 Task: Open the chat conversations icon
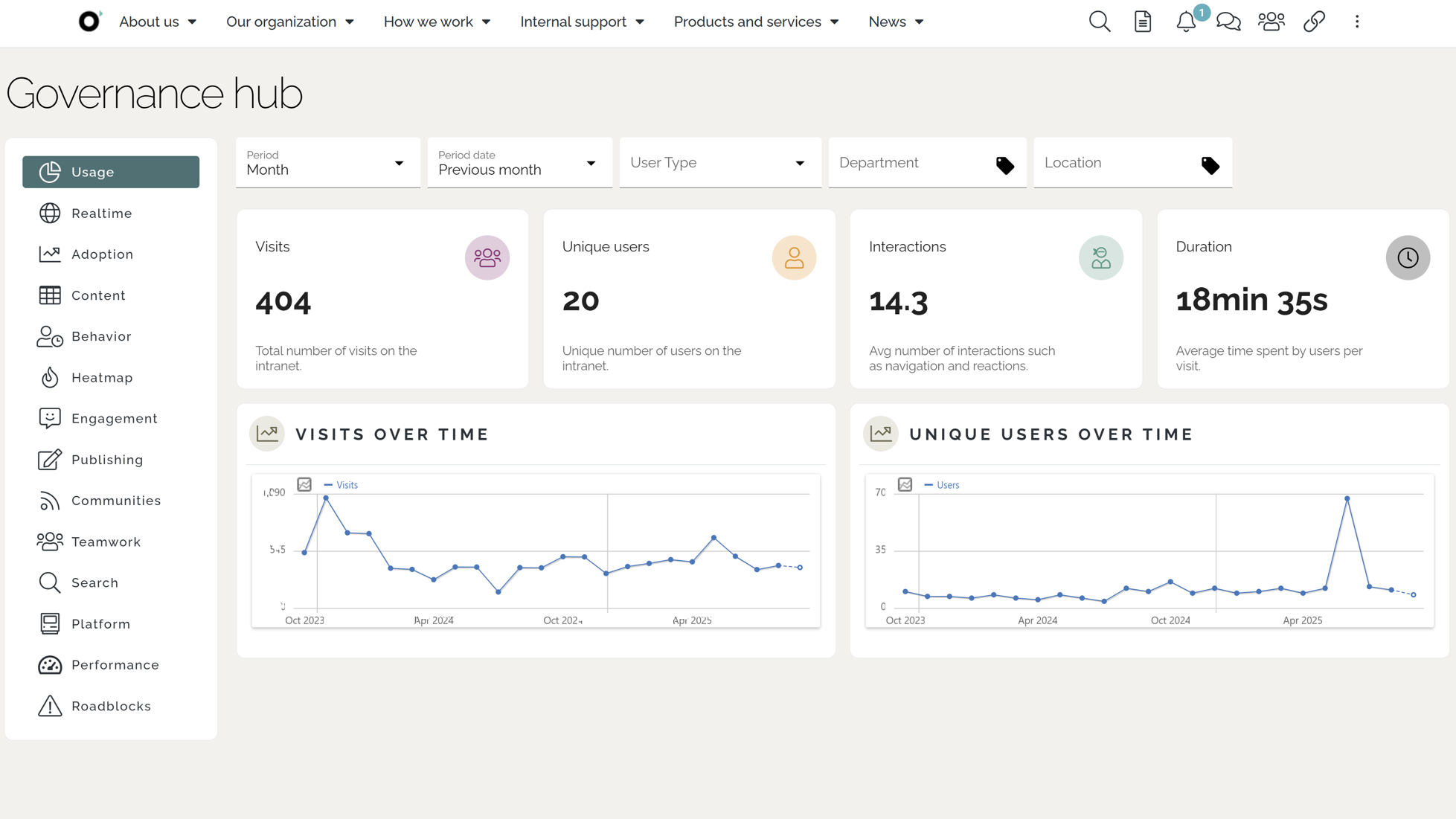tap(1228, 22)
